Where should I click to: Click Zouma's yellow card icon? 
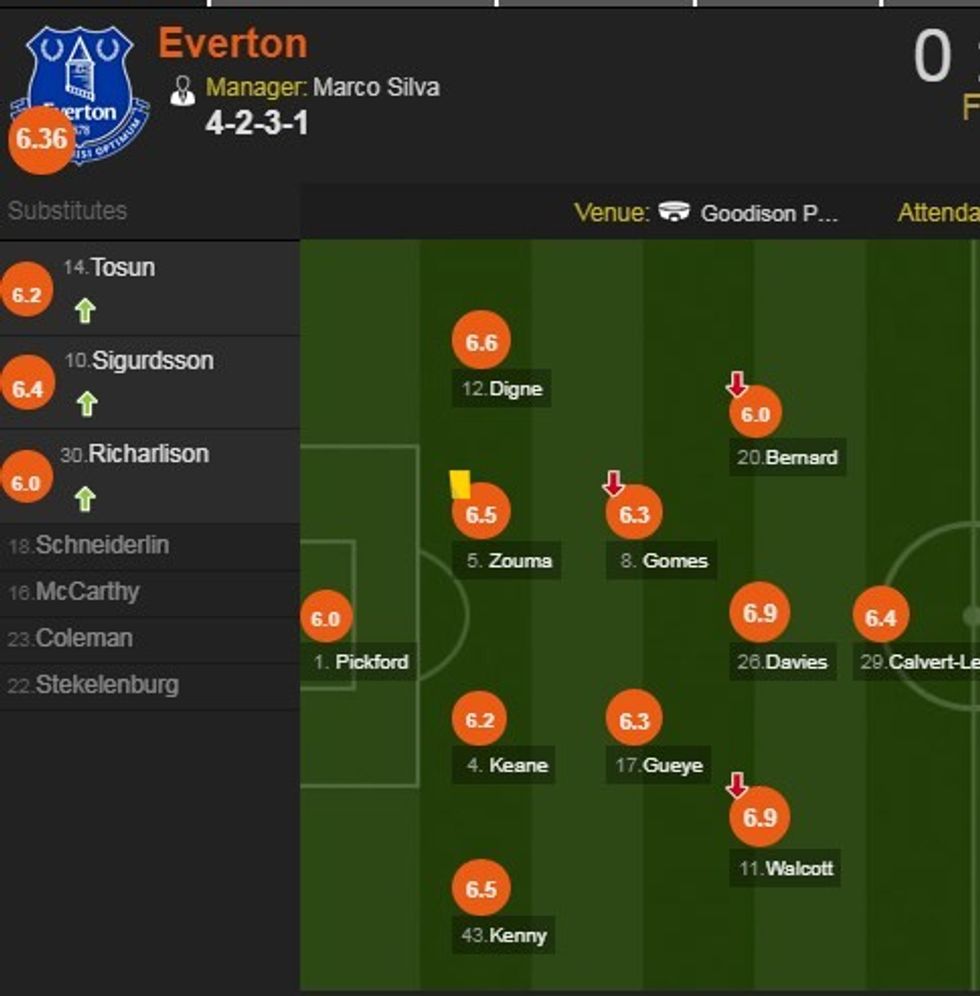point(460,484)
